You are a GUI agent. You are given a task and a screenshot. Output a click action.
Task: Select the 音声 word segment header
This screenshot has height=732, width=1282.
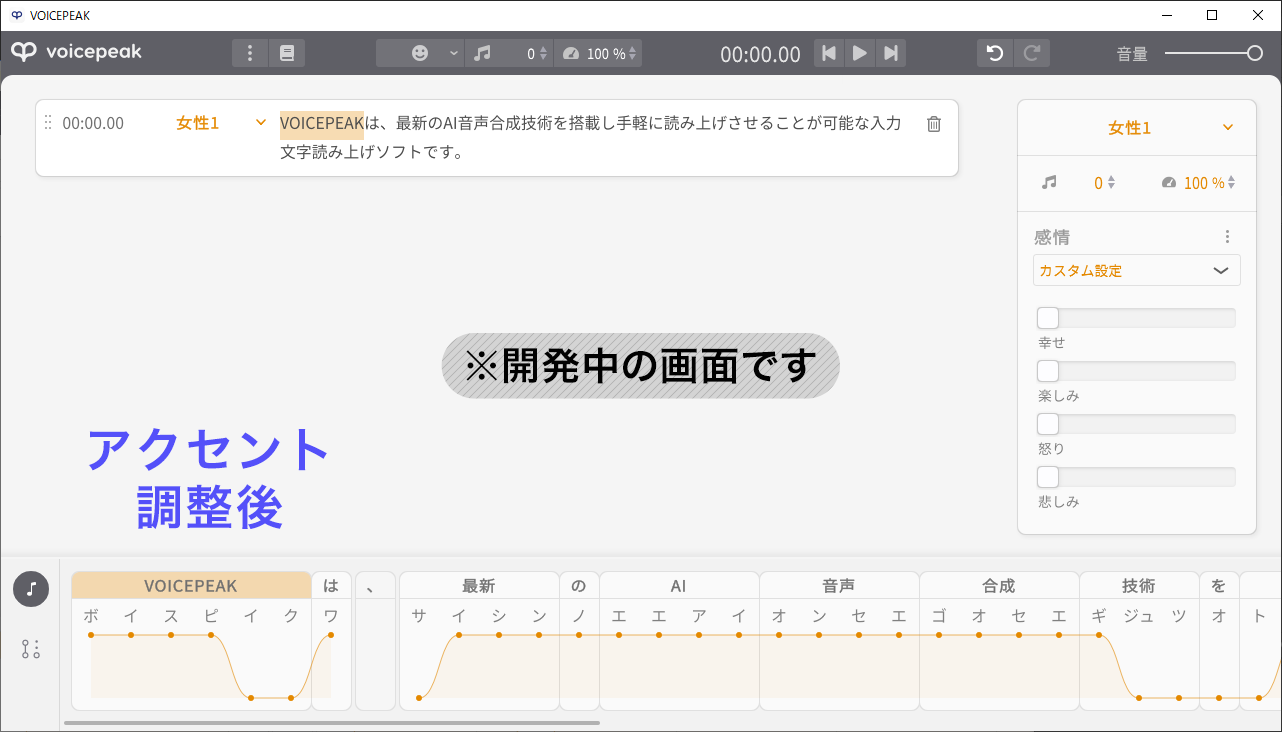[839, 586]
